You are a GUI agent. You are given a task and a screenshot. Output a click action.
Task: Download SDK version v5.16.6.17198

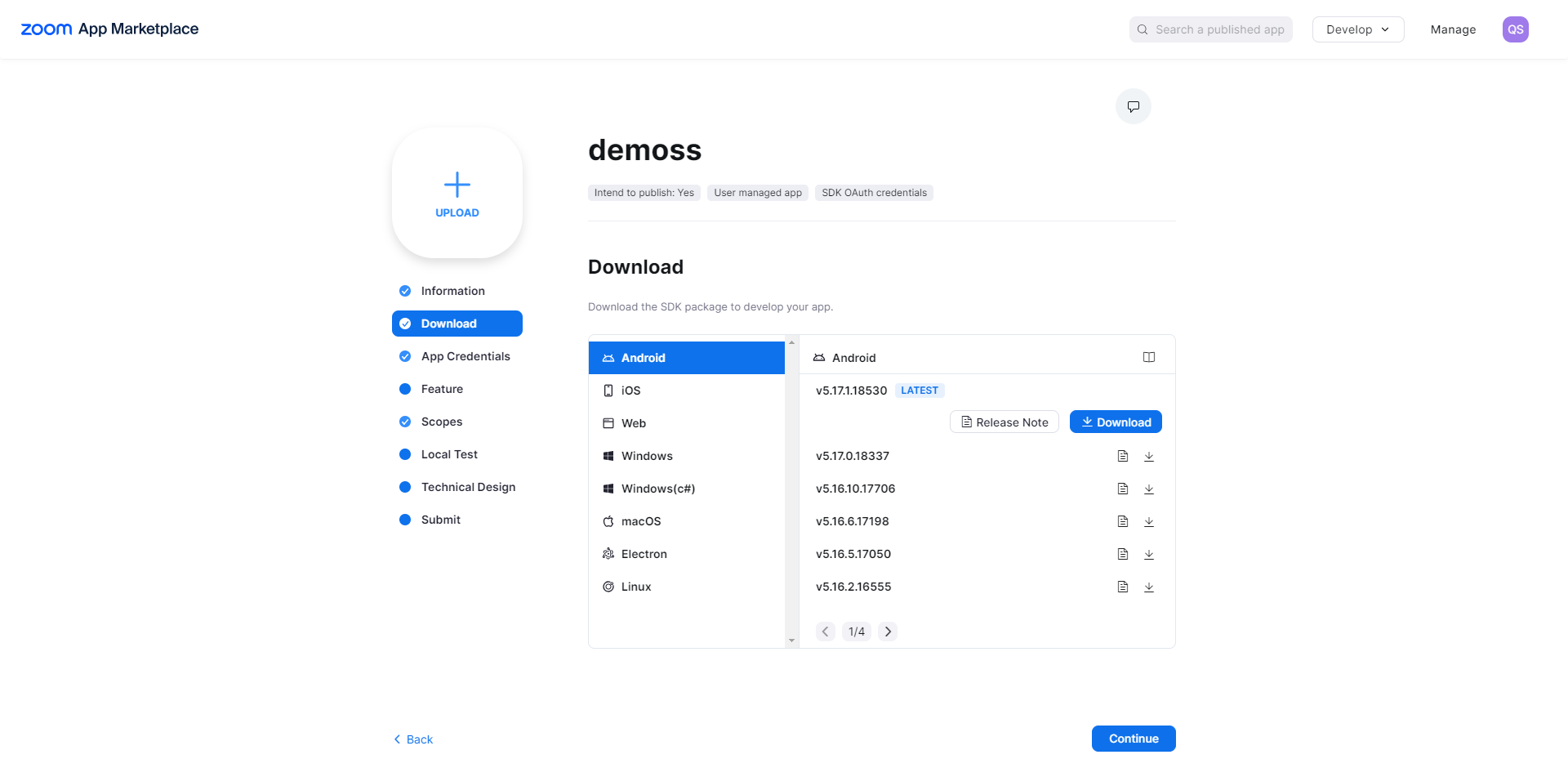[1148, 521]
